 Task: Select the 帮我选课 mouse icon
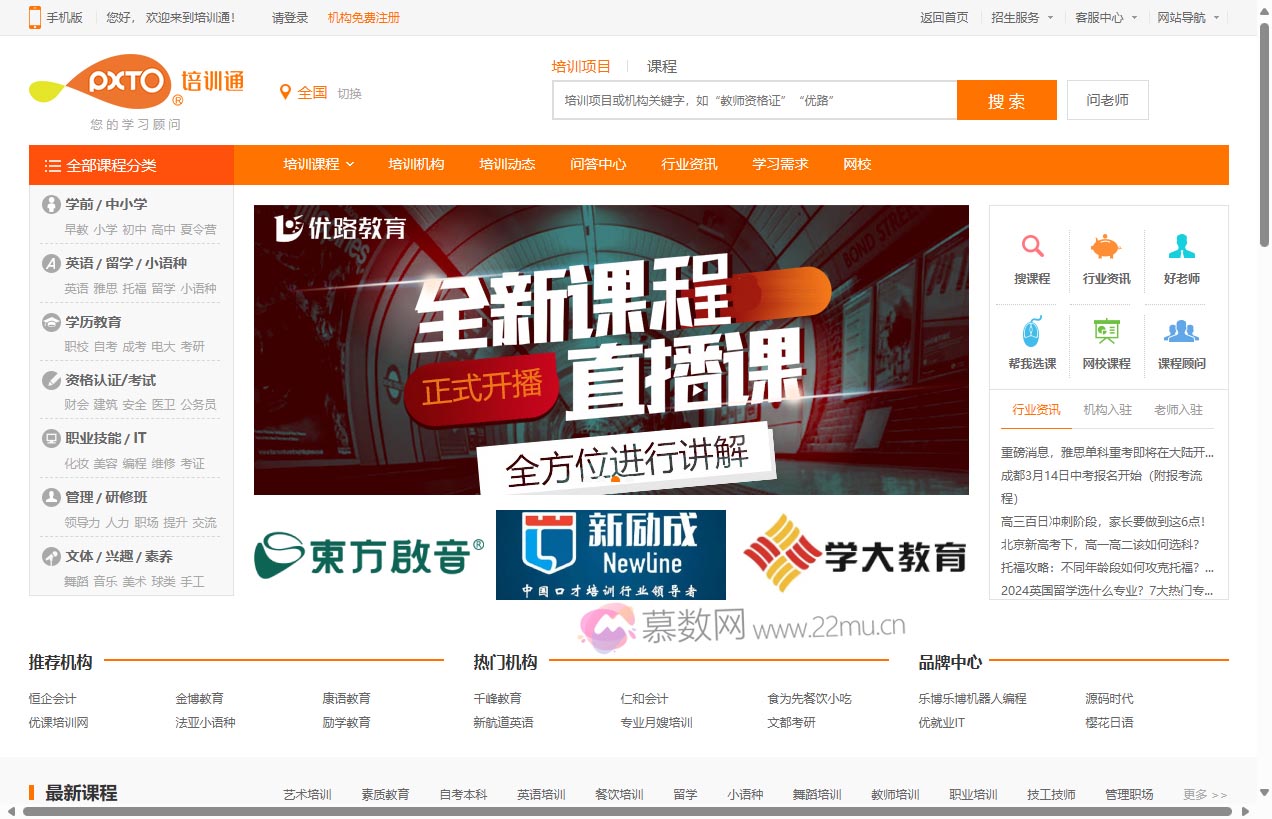1032,331
